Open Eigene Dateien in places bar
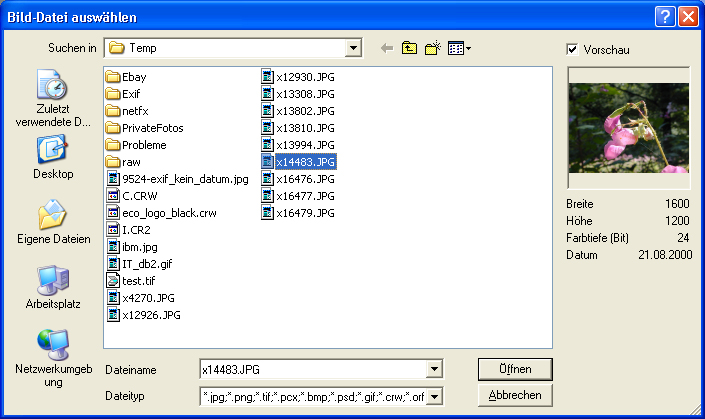This screenshot has width=705, height=419. (52, 224)
